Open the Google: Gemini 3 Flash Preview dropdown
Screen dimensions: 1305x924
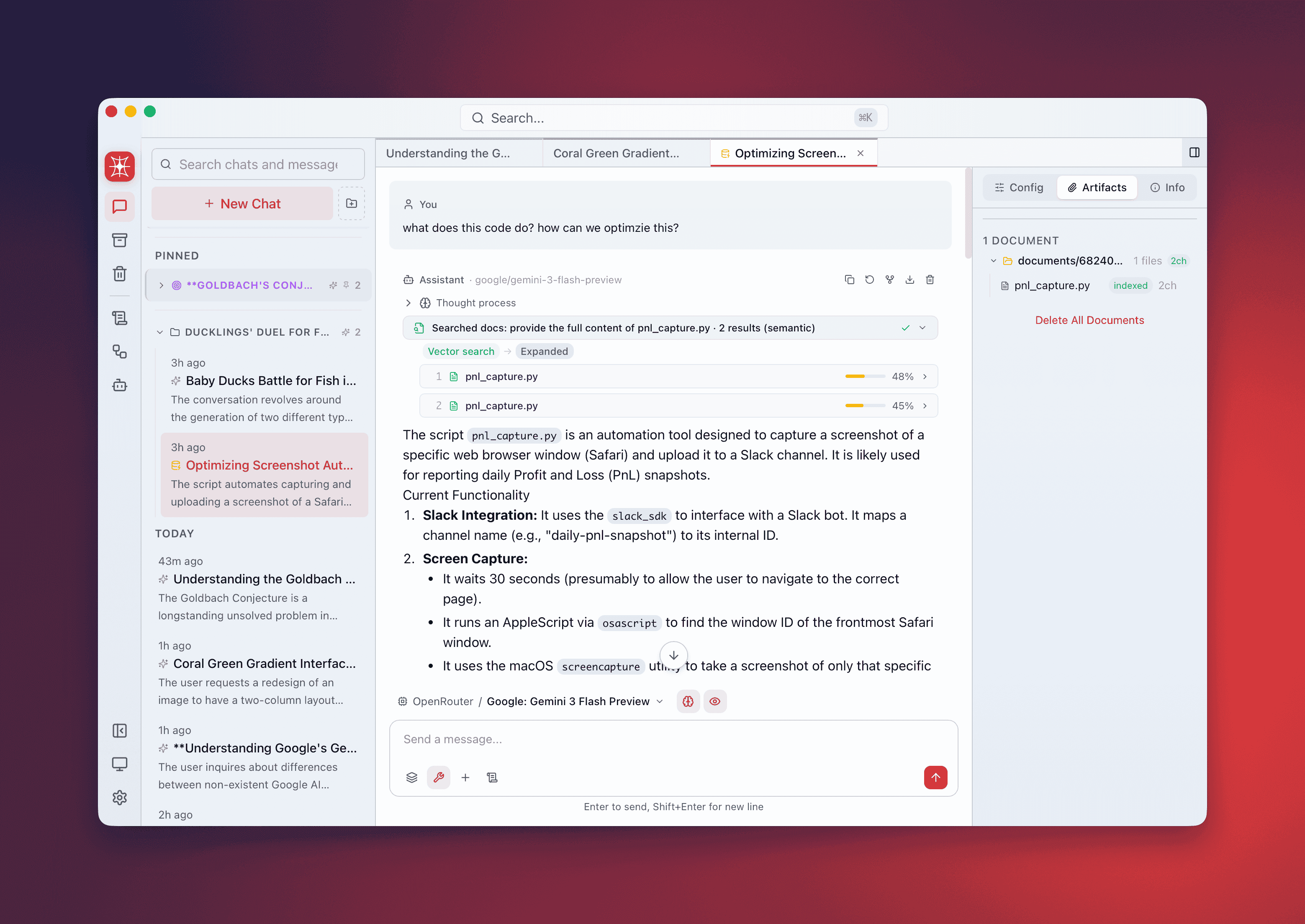pyautogui.click(x=572, y=701)
